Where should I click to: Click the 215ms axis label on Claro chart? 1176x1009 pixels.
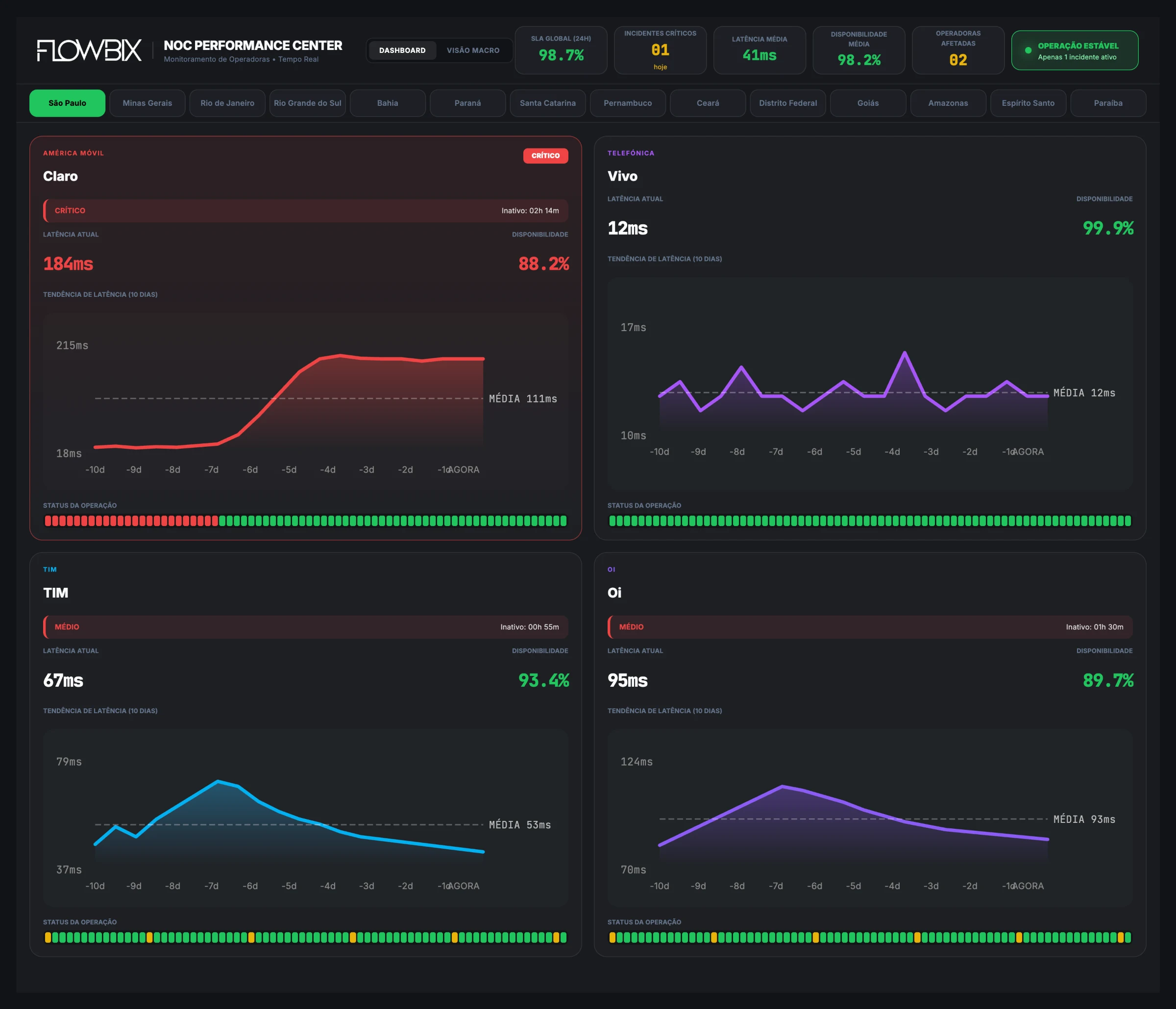pyautogui.click(x=72, y=346)
